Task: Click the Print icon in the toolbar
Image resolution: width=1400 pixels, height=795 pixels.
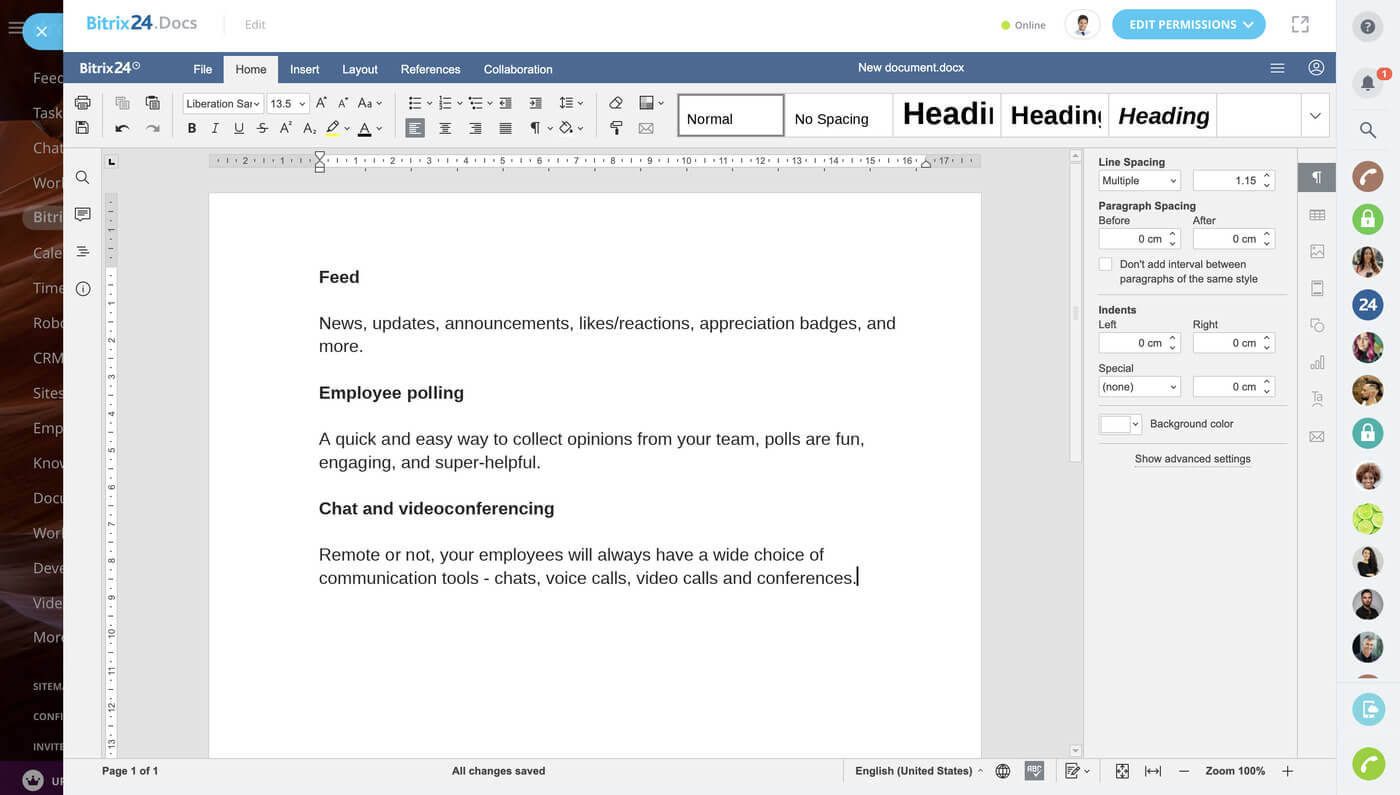Action: (x=82, y=103)
